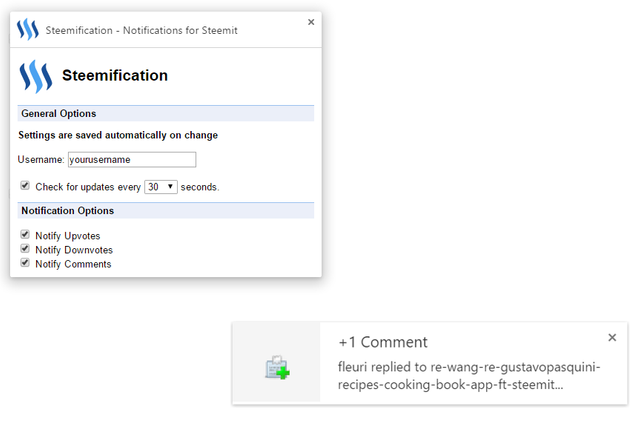This screenshot has width=640, height=439.
Task: Click the +1 Comment notification title
Action: click(x=383, y=342)
